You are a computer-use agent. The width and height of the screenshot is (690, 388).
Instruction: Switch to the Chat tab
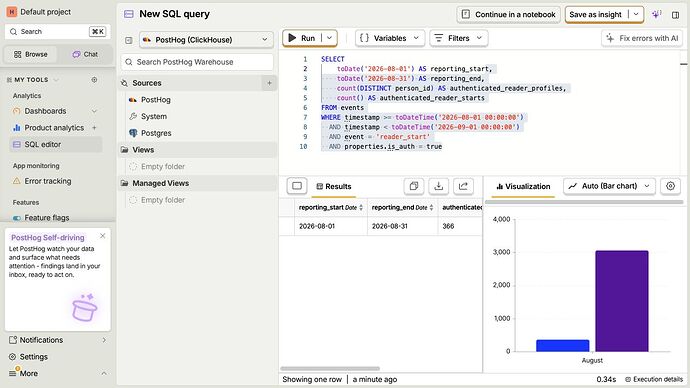(x=85, y=54)
